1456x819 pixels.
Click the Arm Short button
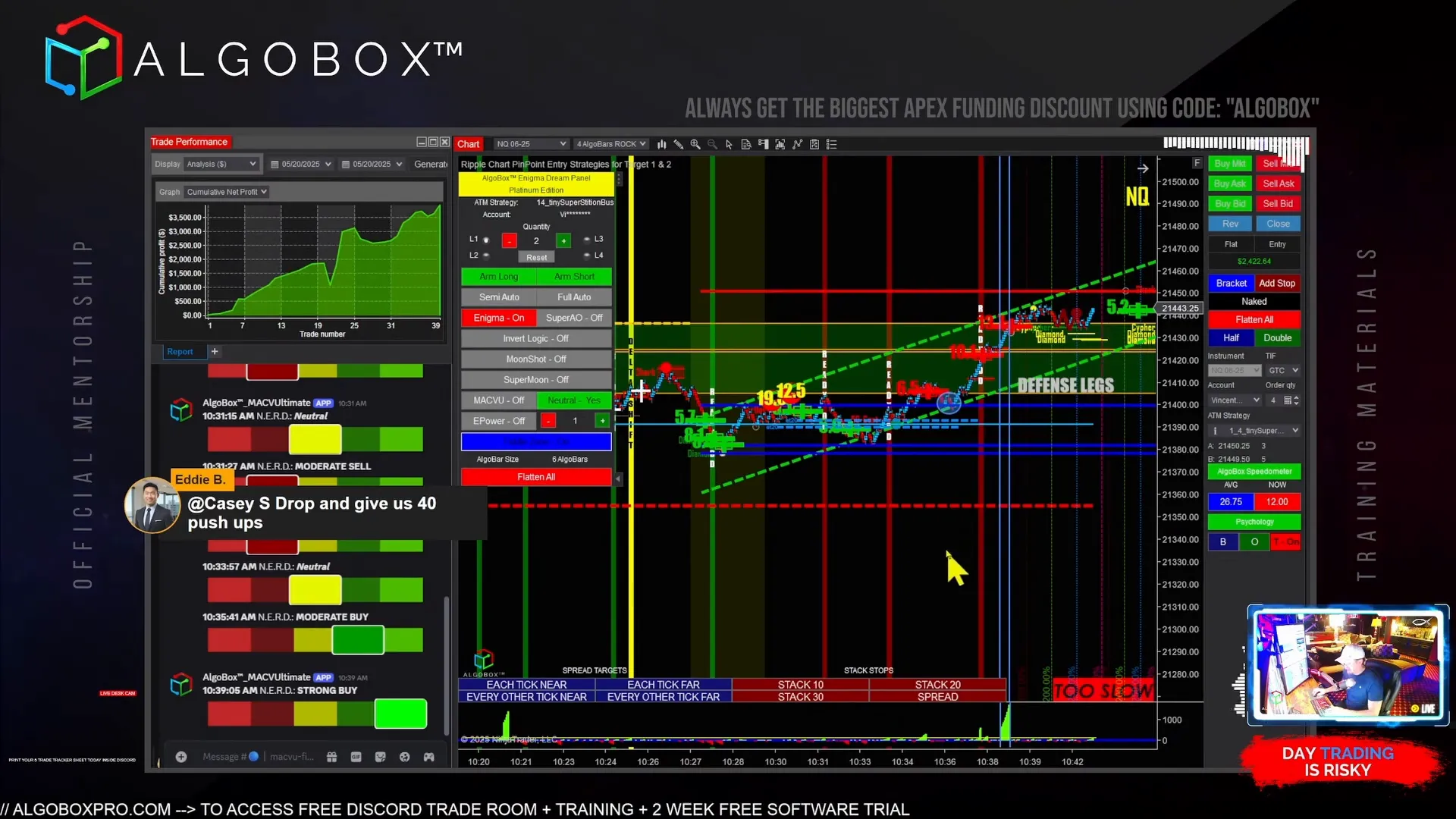point(574,277)
